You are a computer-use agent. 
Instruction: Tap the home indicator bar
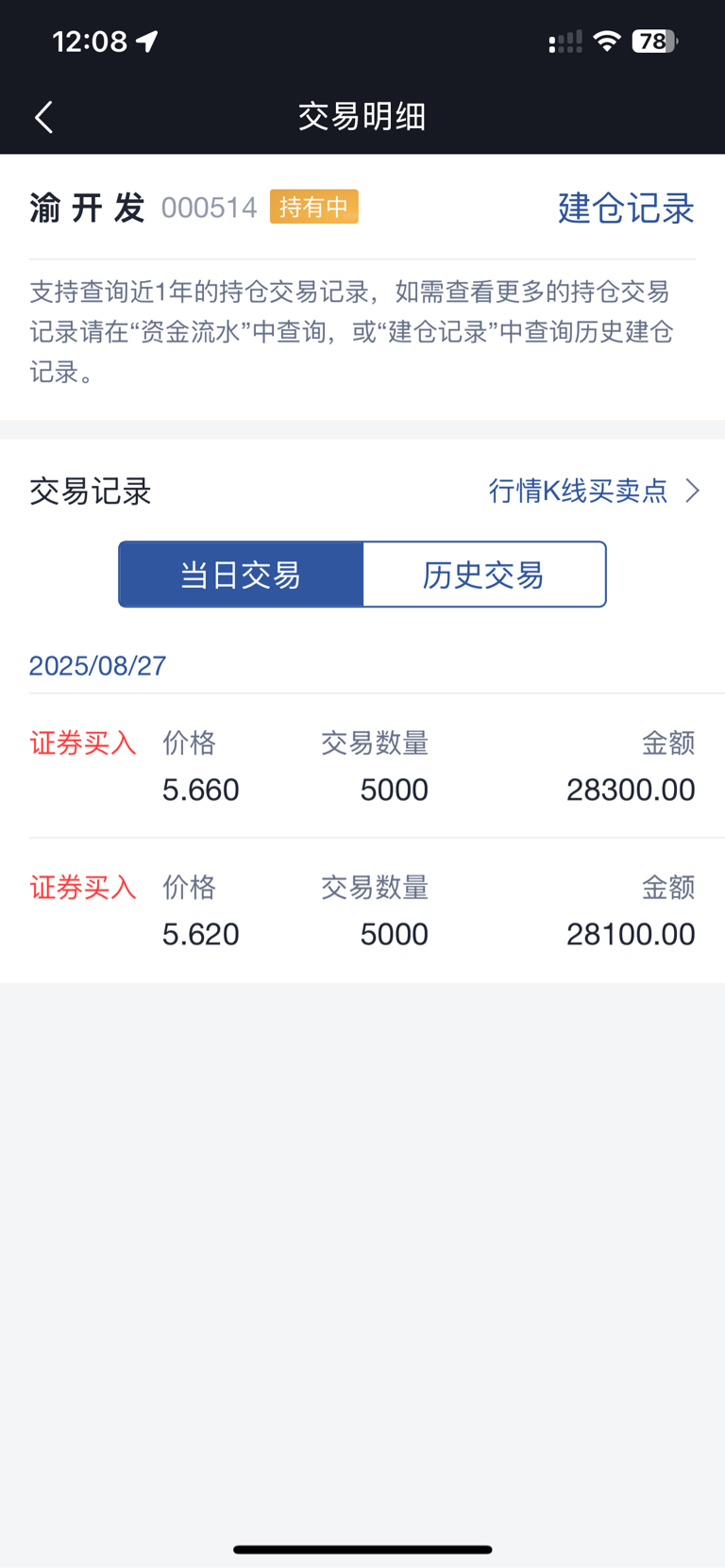point(362,1549)
